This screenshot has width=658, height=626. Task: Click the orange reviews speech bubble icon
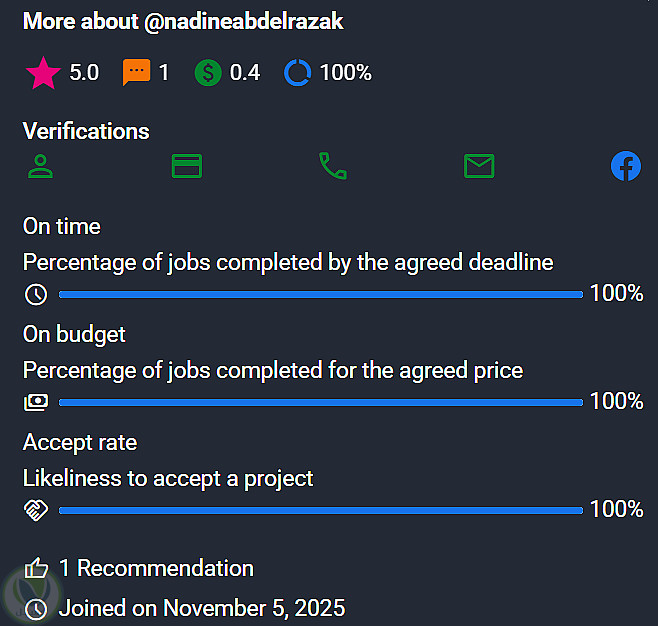(135, 73)
